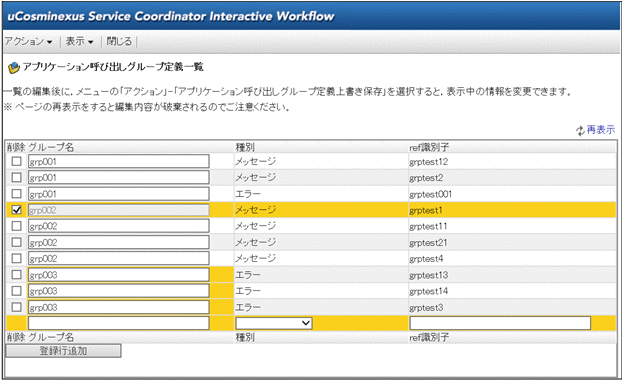
Task: Enable the delete checkbox for grptest13
Action: (16, 275)
